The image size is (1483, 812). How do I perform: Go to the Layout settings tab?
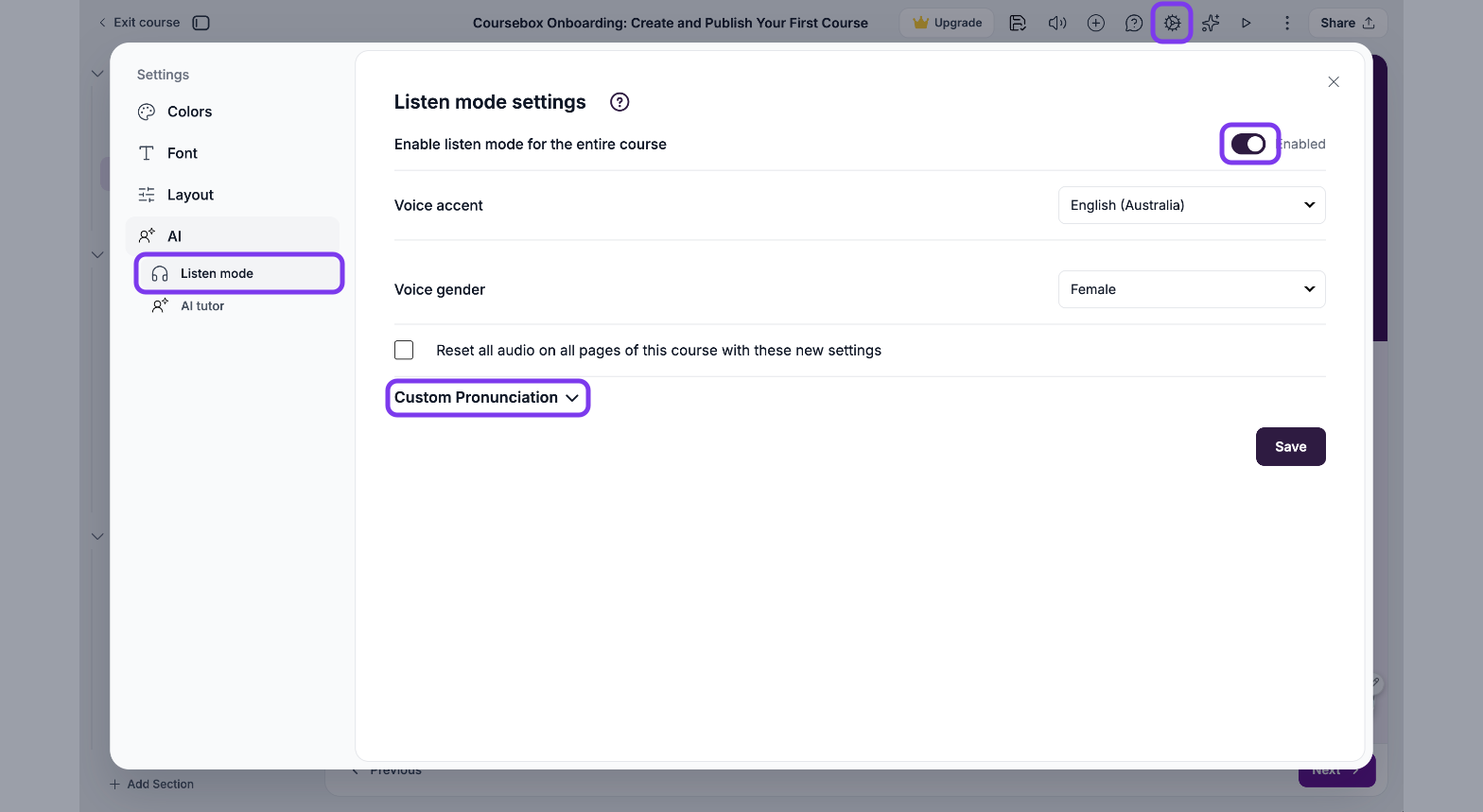tap(233, 195)
